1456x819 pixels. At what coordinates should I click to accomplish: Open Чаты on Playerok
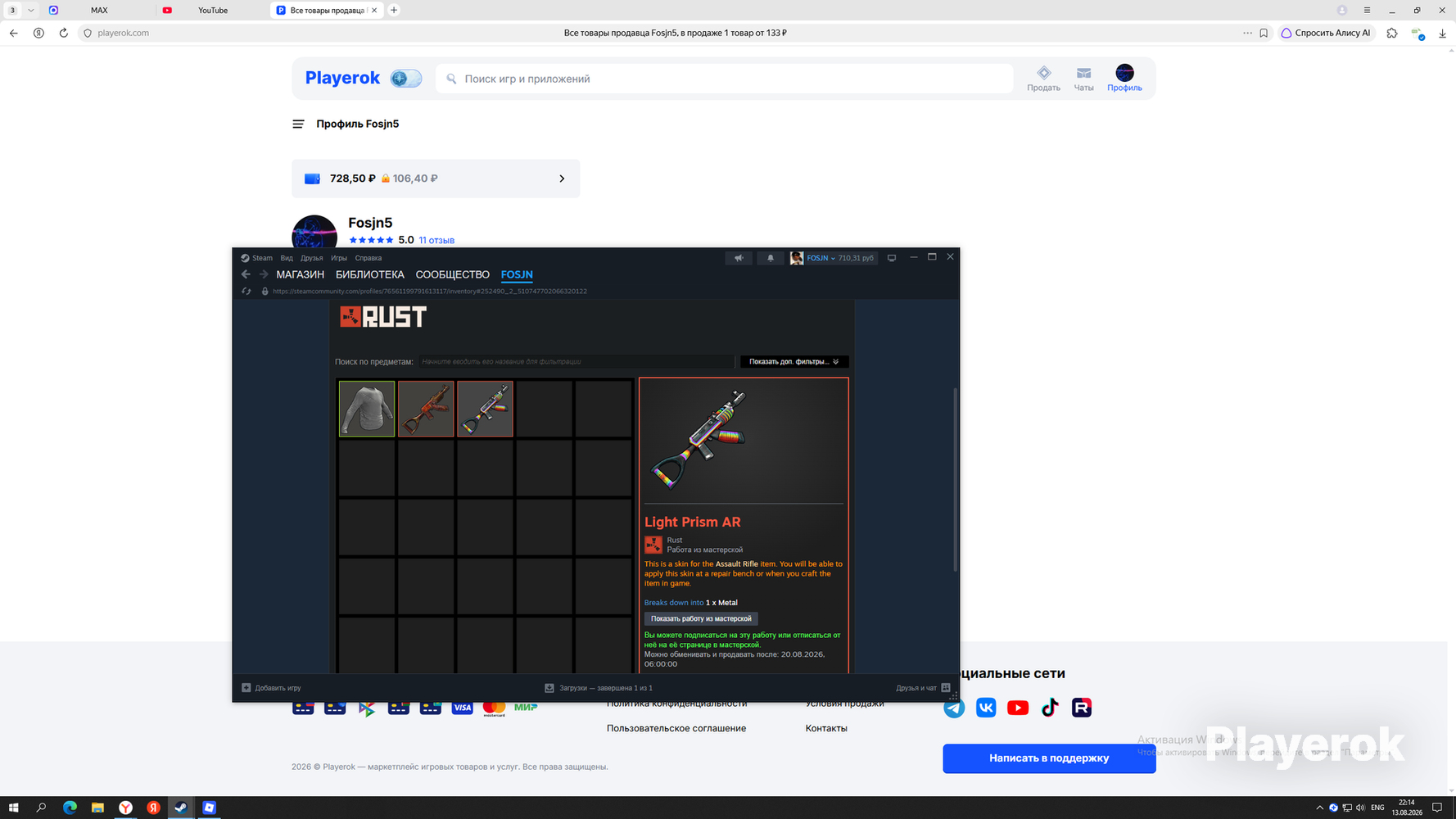(1083, 79)
